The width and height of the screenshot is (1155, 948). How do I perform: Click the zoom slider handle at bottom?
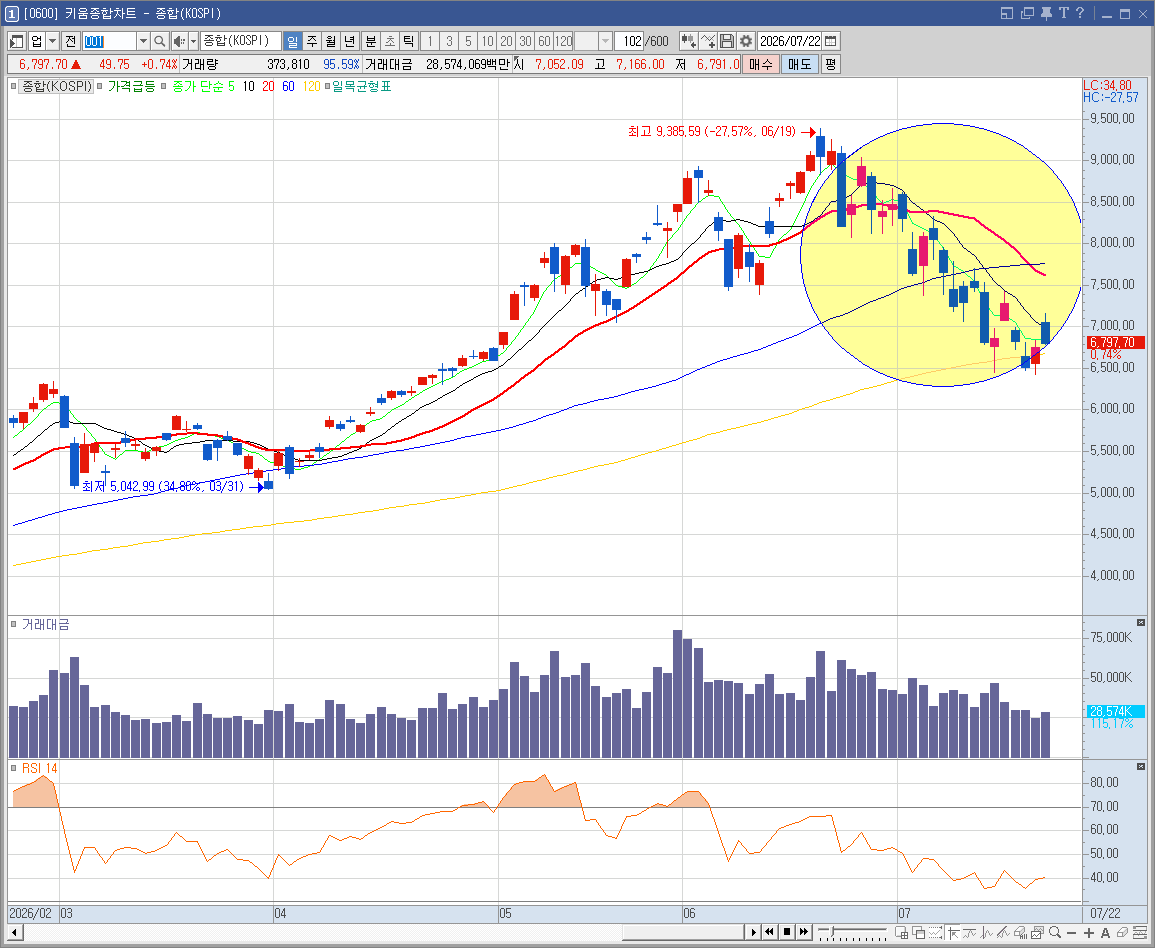tap(832, 933)
